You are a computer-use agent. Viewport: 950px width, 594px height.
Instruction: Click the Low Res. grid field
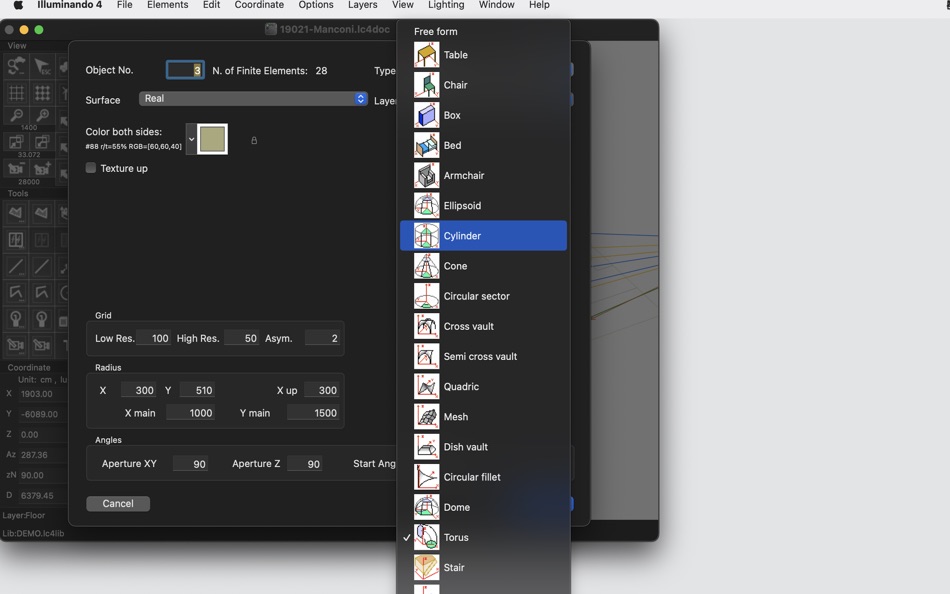153,338
